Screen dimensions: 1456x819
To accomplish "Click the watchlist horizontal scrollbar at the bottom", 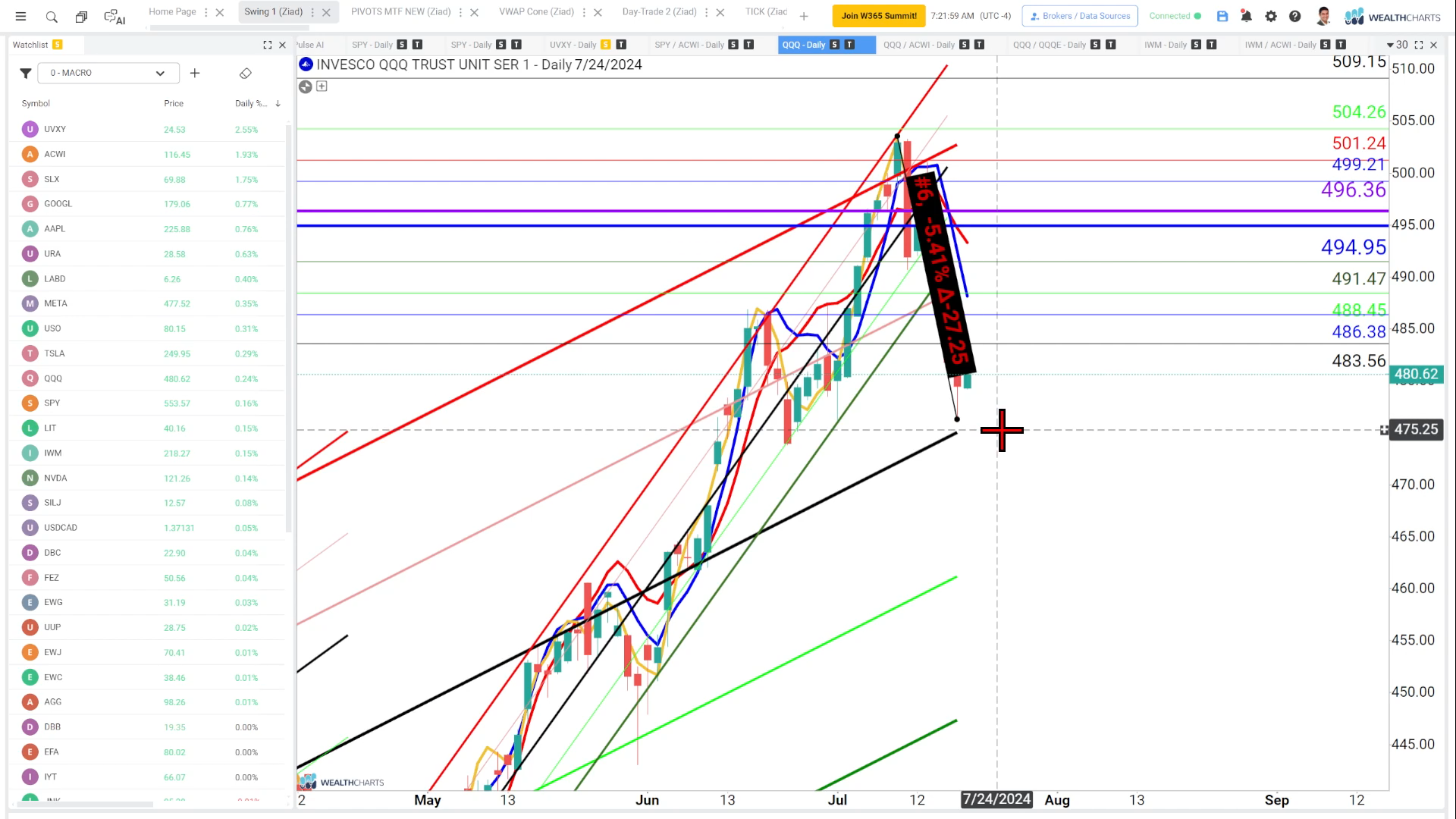I will pyautogui.click(x=83, y=805).
